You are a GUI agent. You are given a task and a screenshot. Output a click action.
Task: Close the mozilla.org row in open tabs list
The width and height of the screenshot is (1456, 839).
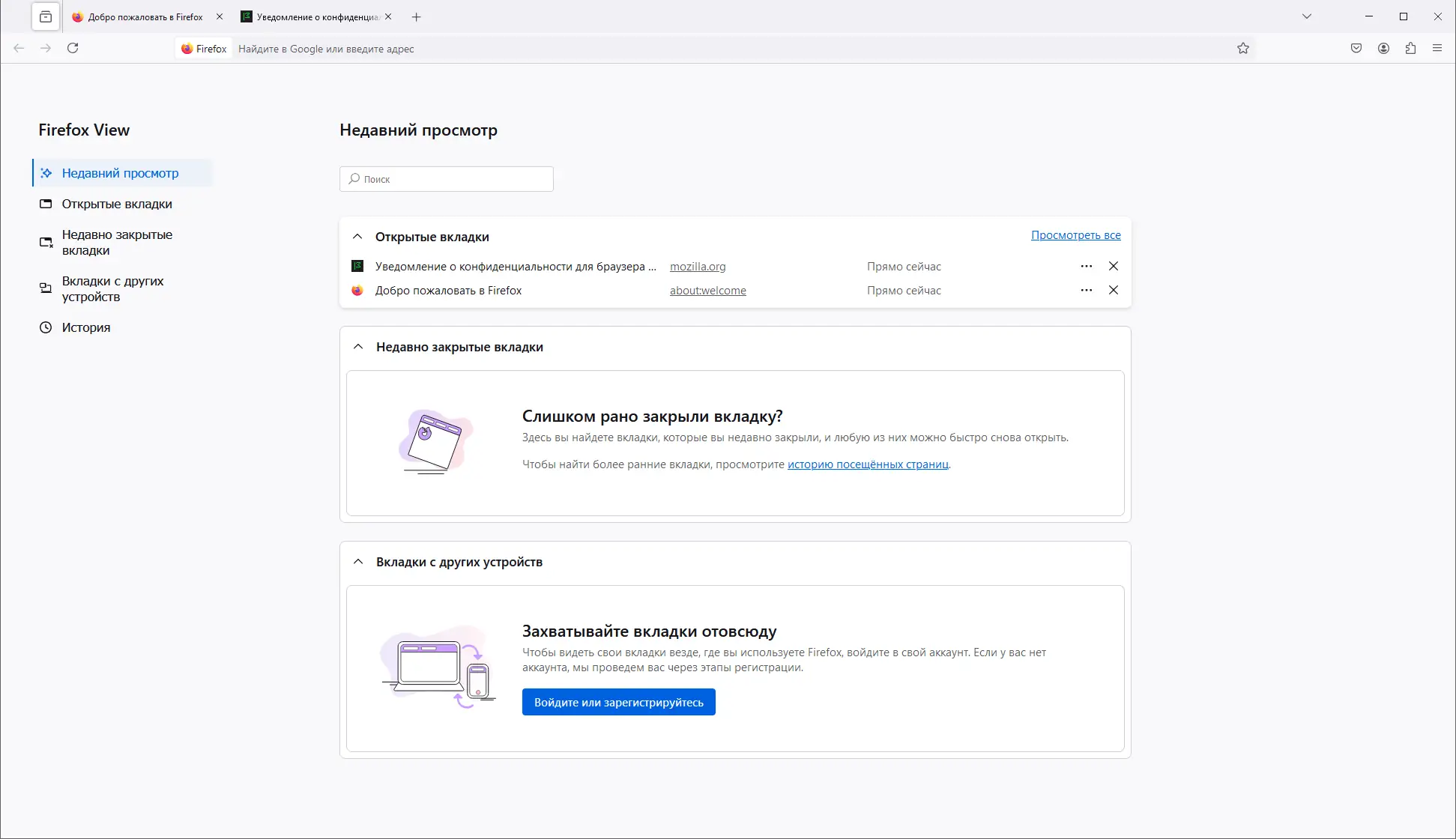click(x=1114, y=266)
